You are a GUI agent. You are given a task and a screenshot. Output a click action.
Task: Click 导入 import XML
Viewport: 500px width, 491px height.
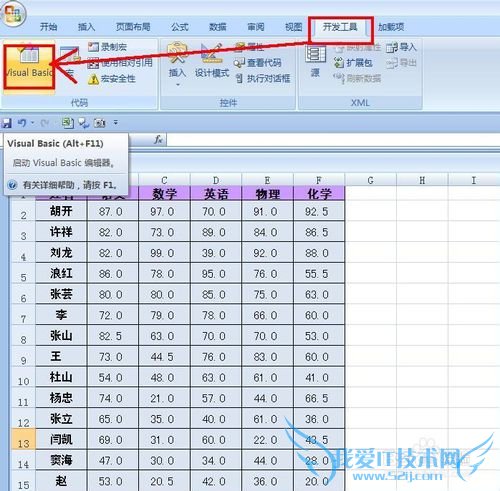click(x=401, y=47)
